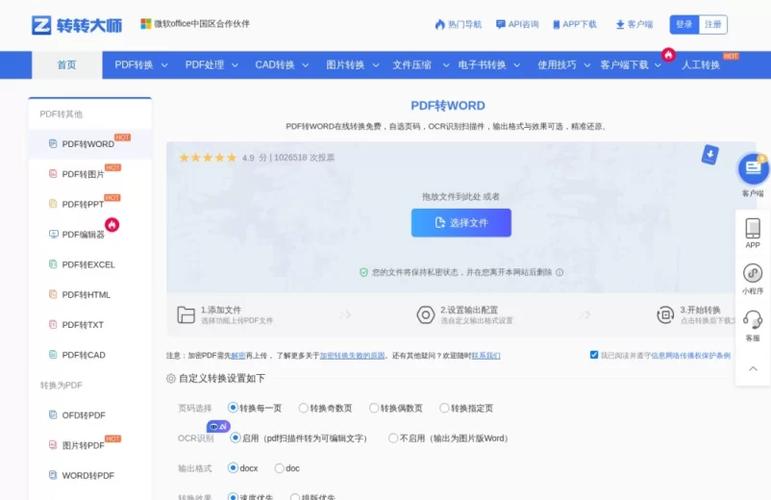This screenshot has height=500, width=771.
Task: Click the info icon after privacy notice
Action: pos(560,272)
